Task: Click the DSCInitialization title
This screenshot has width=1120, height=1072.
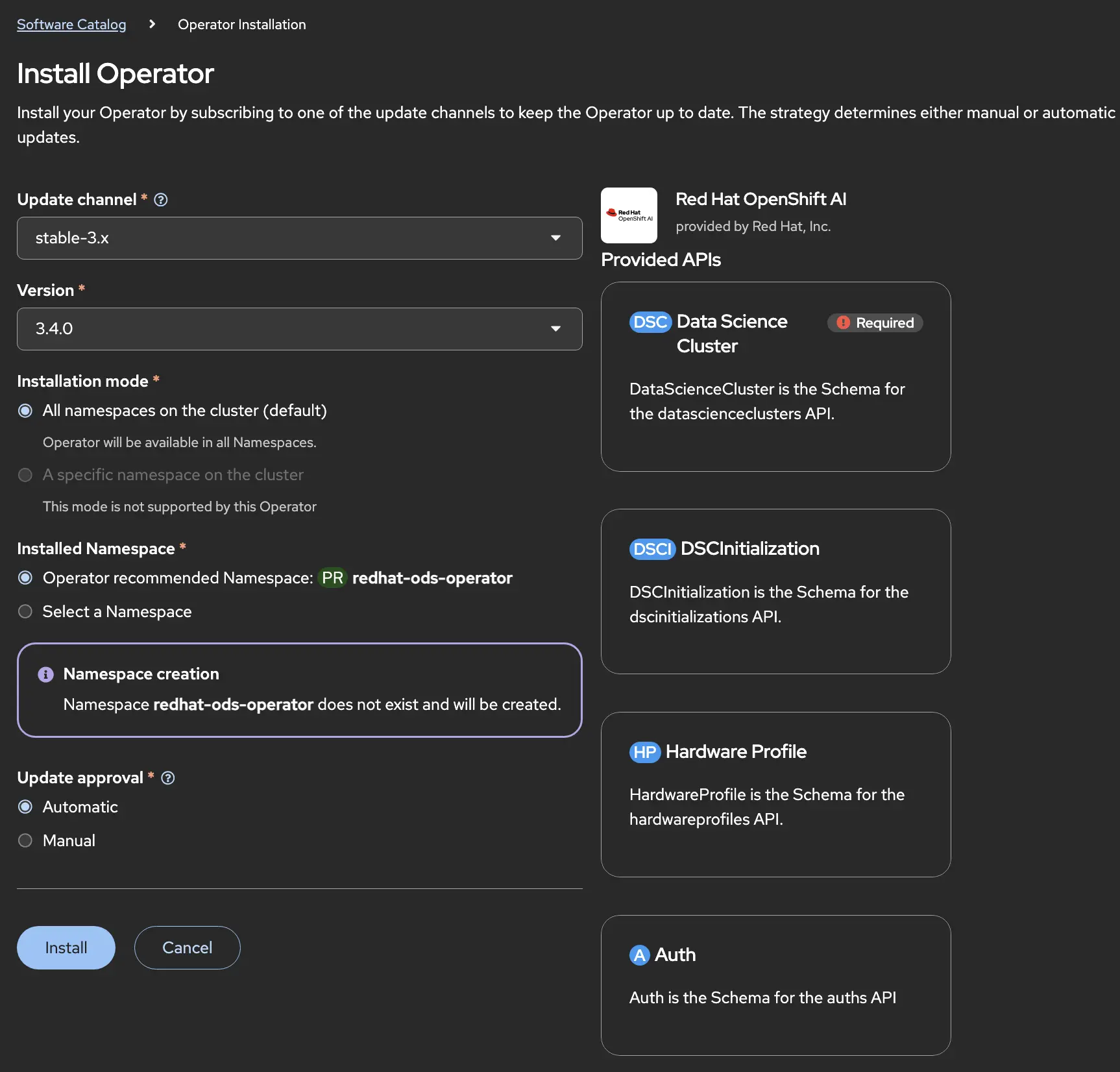Action: 750,549
